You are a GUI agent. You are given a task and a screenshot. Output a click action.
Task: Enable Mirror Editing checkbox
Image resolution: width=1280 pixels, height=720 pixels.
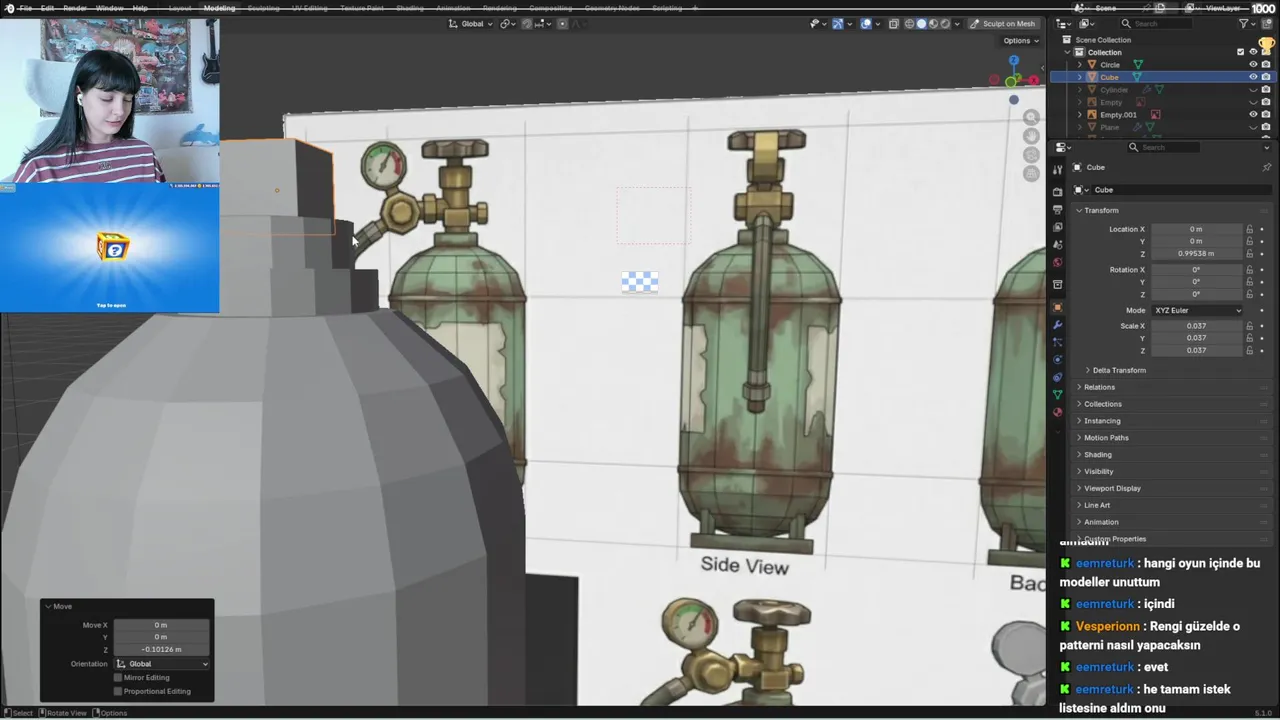pos(118,678)
